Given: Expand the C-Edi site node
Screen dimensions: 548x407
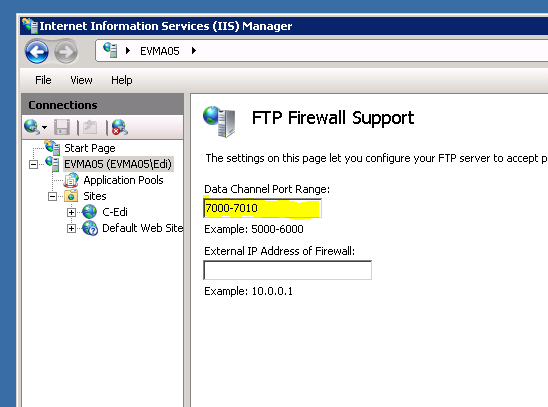Looking at the screenshot, I should 71,212.
